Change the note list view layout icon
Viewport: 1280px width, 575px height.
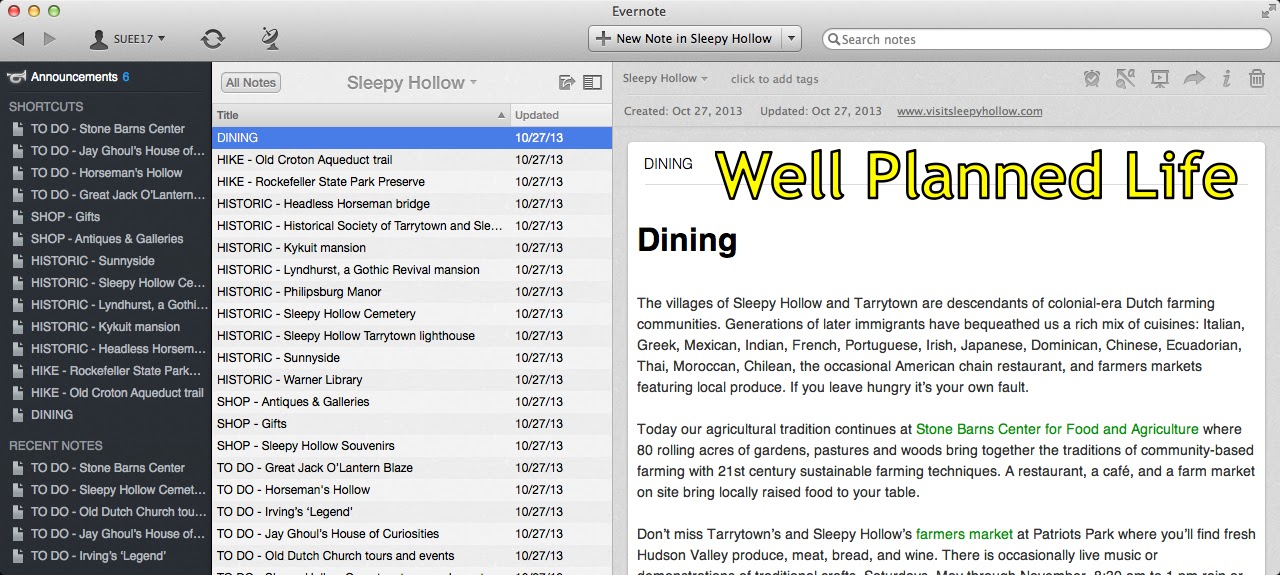coord(592,83)
